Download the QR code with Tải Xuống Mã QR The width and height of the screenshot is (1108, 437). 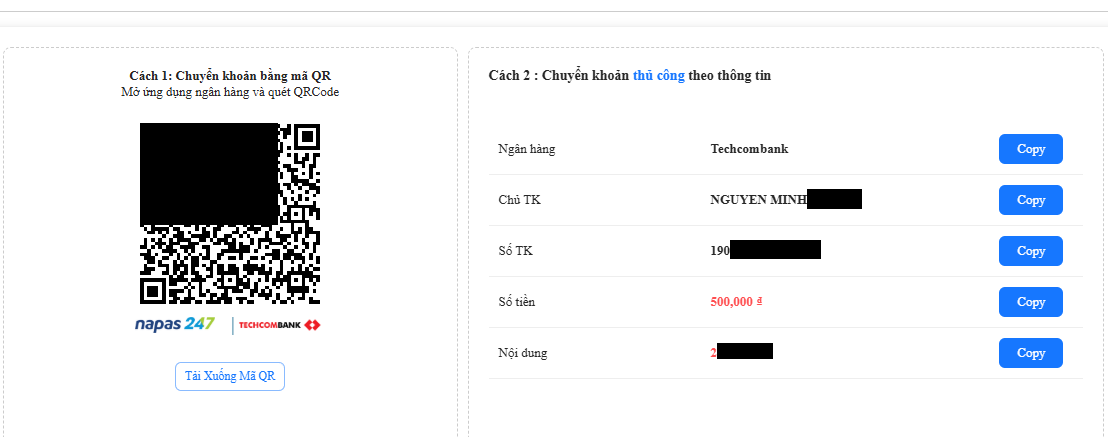pos(230,376)
